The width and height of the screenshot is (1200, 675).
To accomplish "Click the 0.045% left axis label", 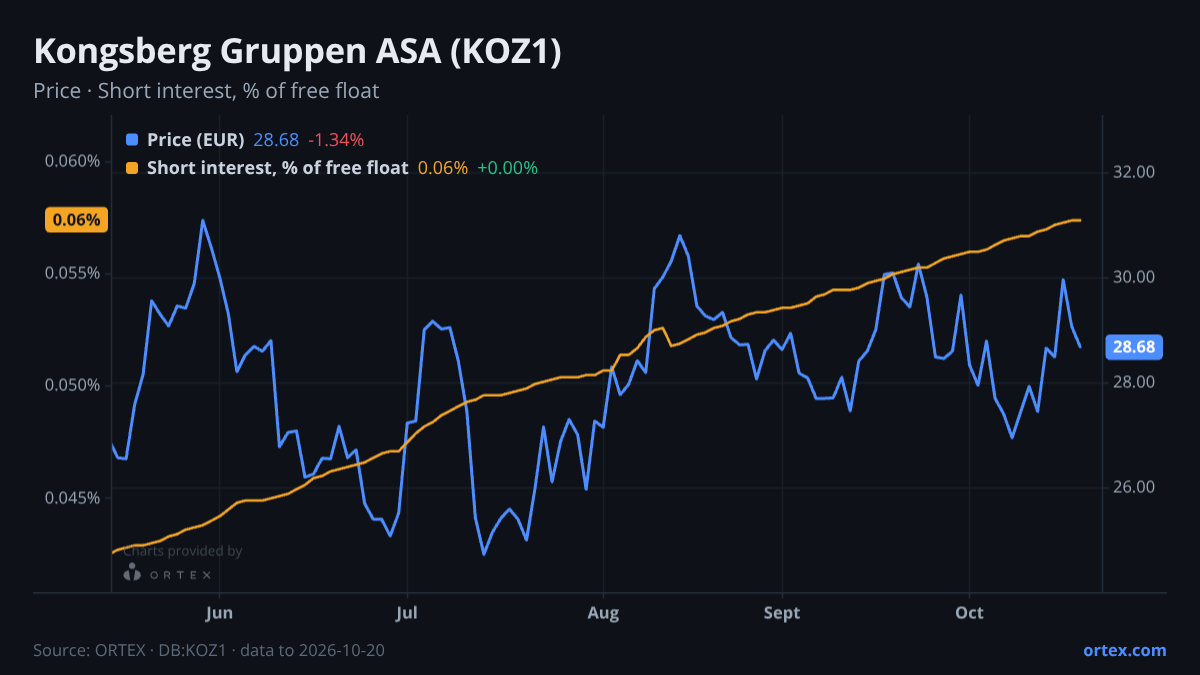I will (x=73, y=498).
